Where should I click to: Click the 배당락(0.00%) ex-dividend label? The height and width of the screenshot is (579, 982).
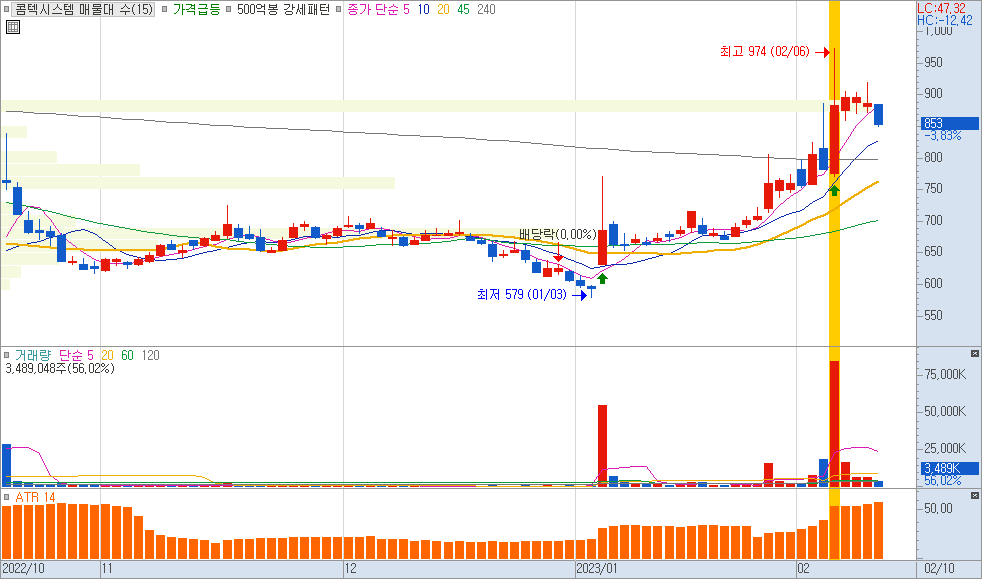click(557, 235)
